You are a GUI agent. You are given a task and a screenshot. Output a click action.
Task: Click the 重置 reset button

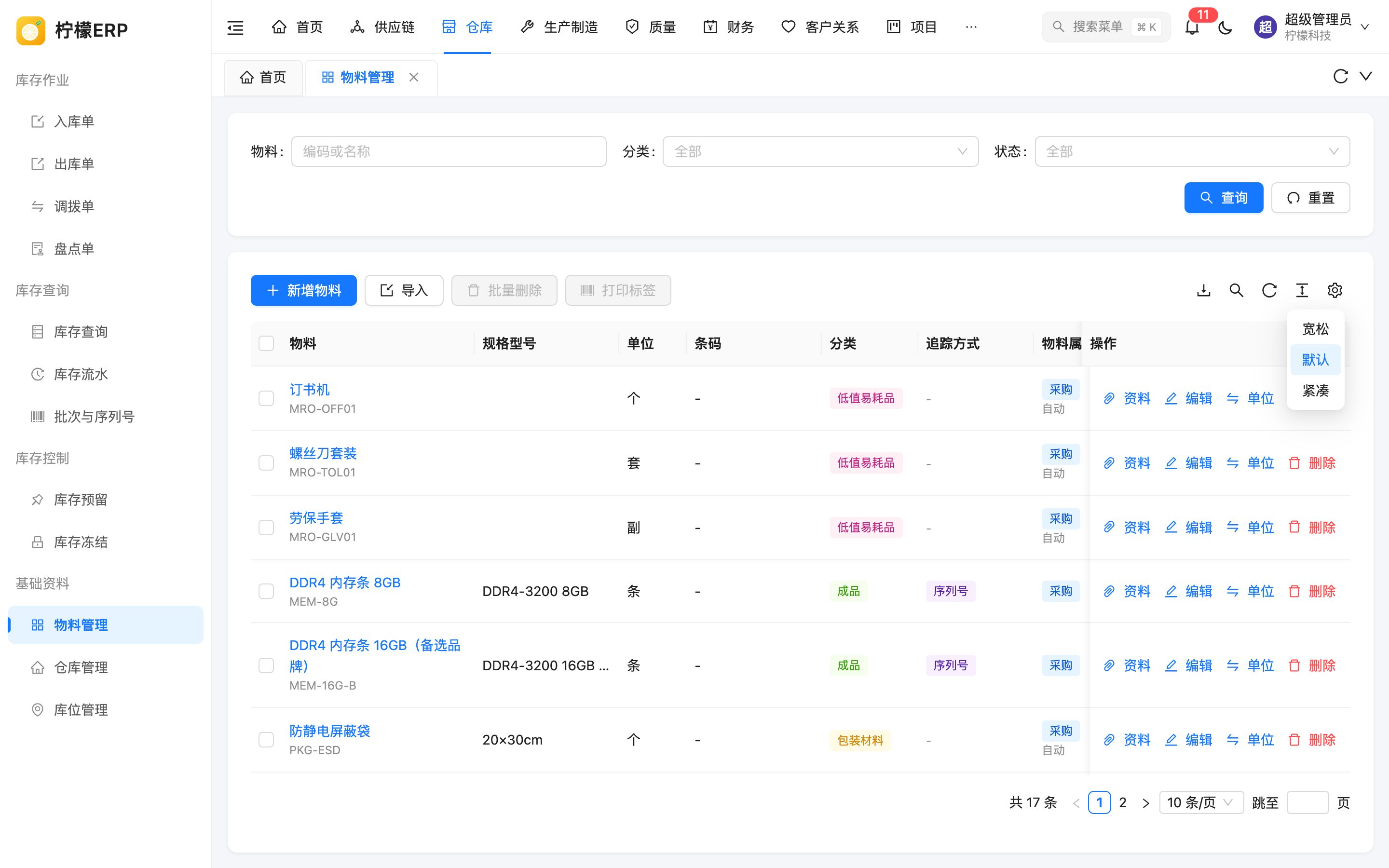click(x=1310, y=198)
